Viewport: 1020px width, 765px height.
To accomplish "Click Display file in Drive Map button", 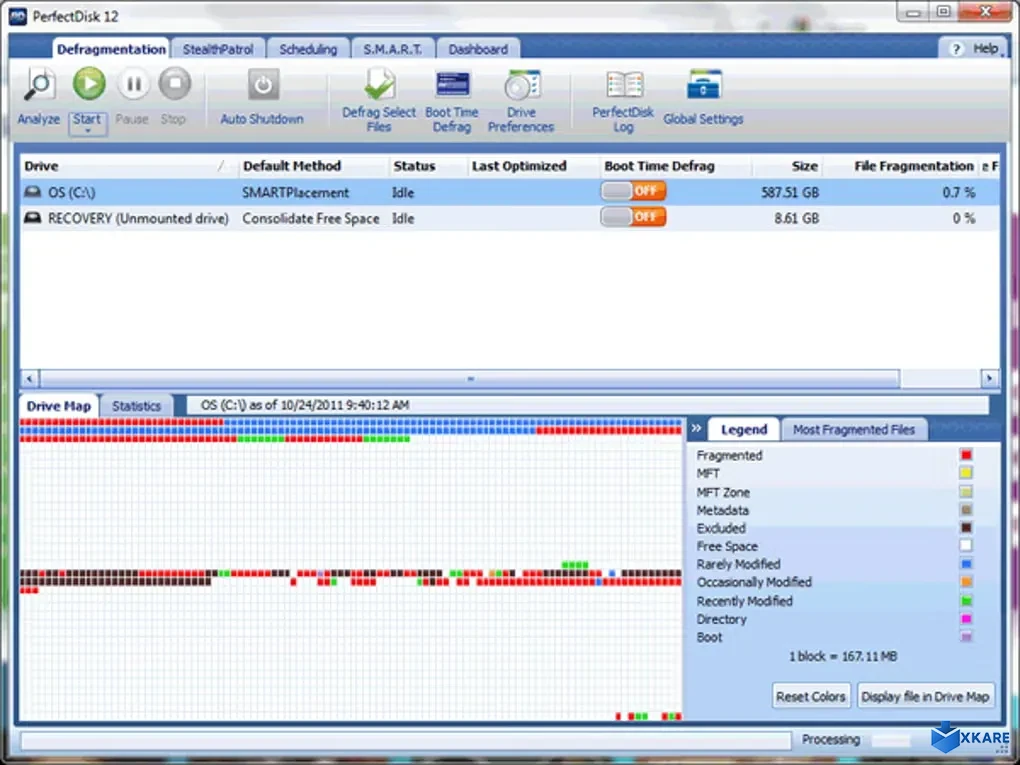I will coord(925,697).
